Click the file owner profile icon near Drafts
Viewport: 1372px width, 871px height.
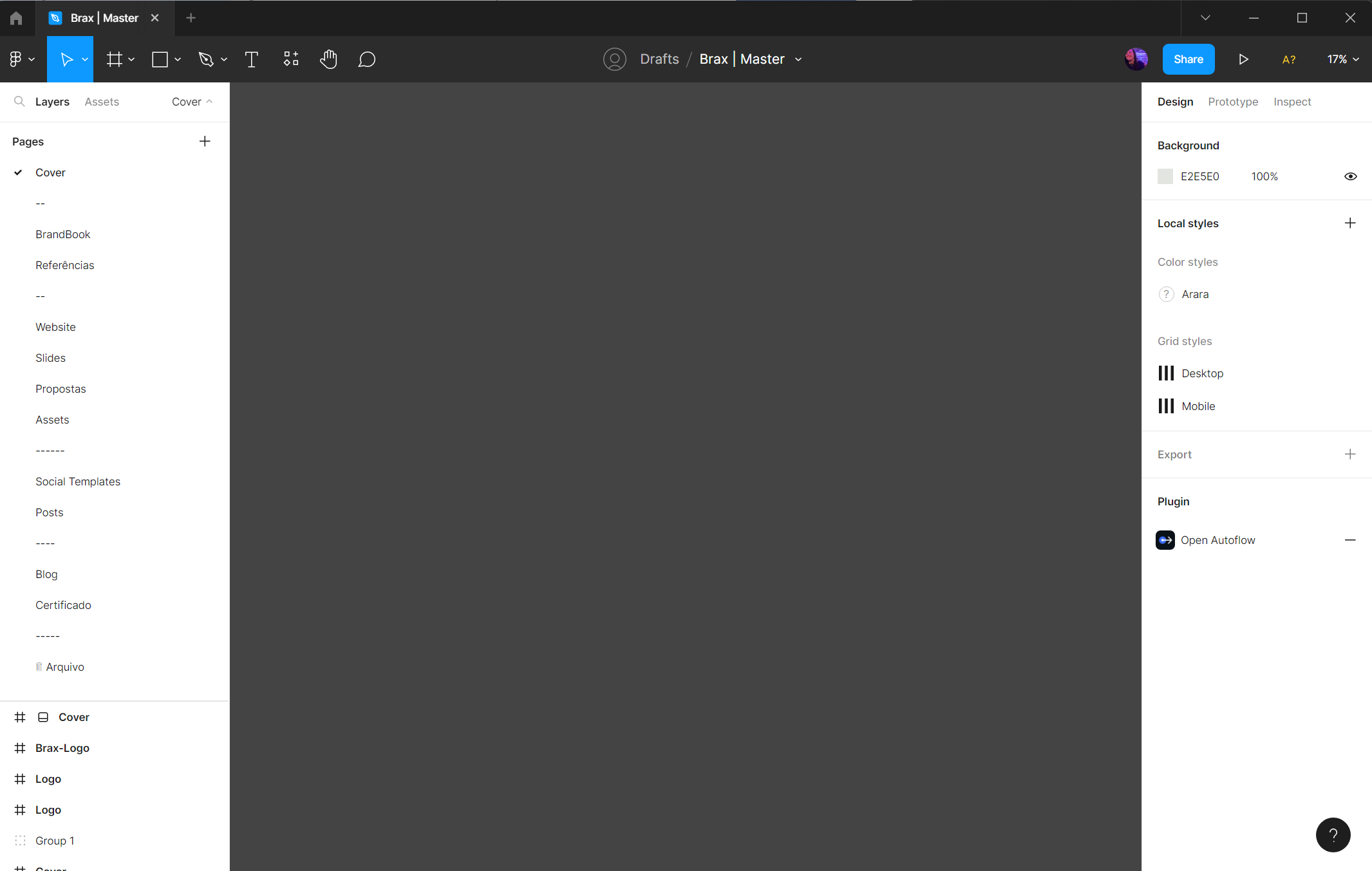(x=615, y=59)
